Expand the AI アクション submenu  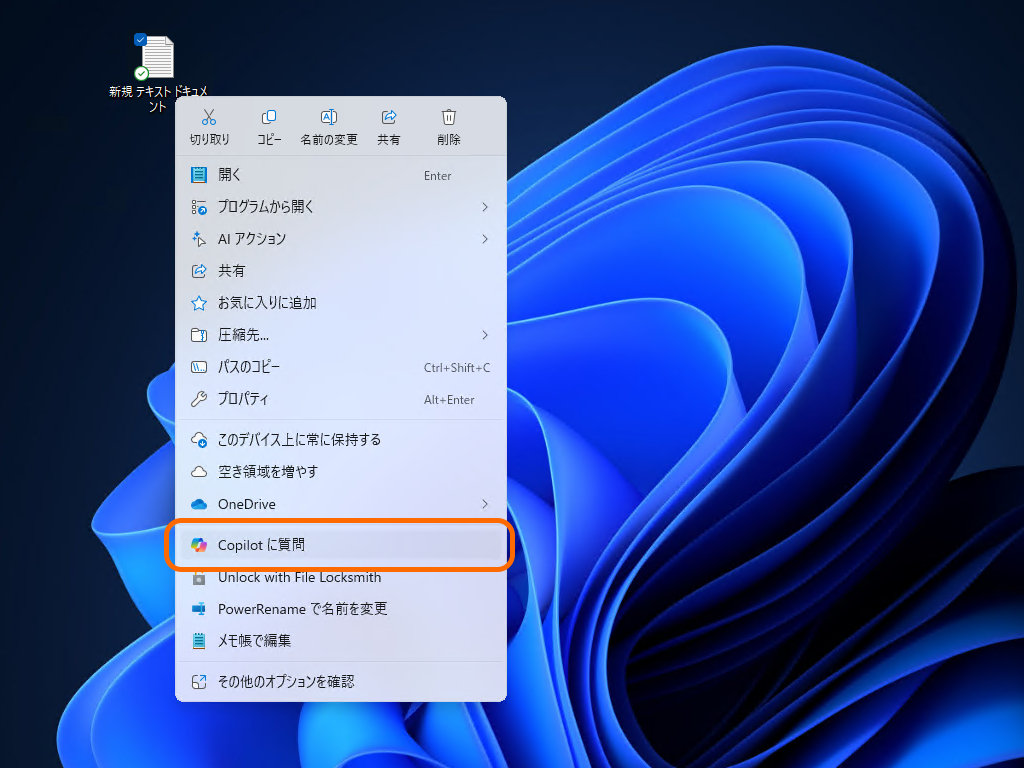[x=484, y=239]
